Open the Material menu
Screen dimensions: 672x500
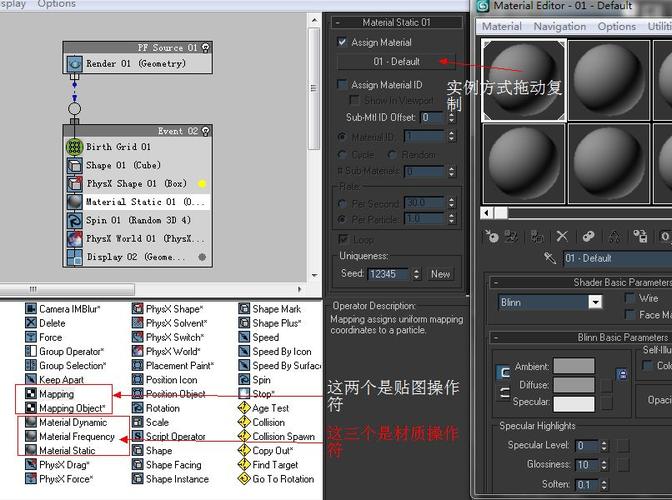point(501,27)
